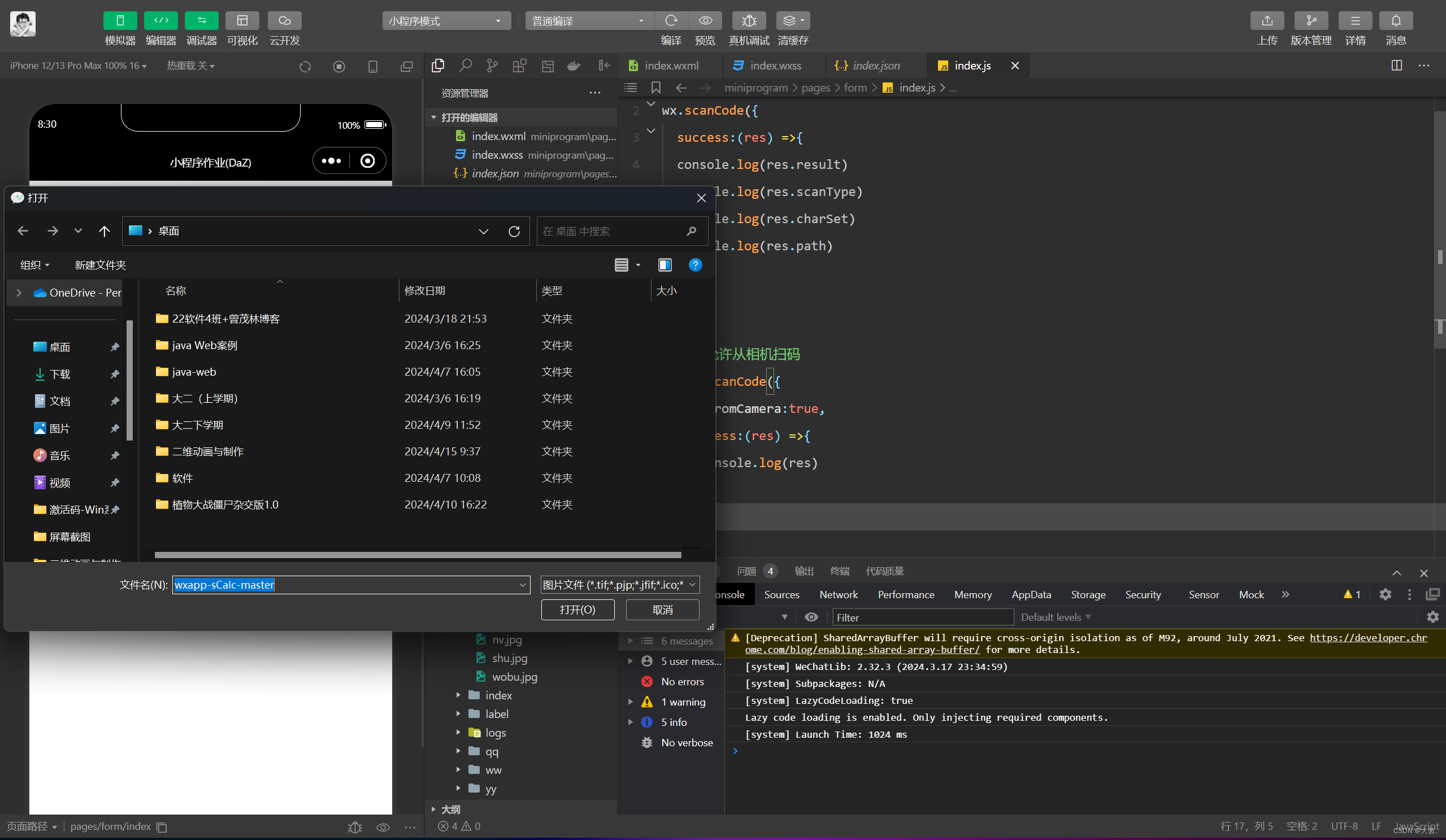Click the 取消 cancel button

662,610
